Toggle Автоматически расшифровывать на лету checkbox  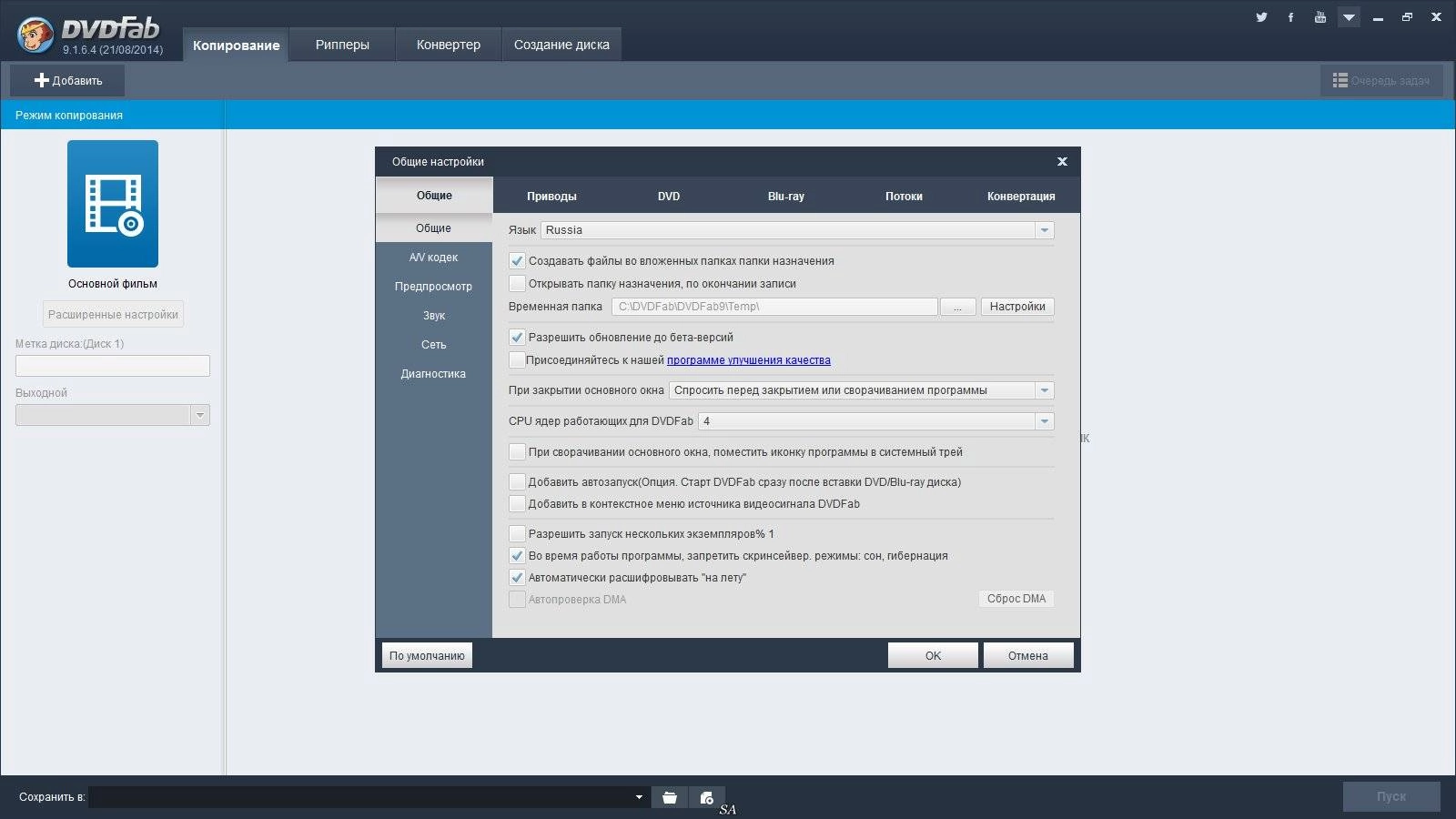coord(517,578)
